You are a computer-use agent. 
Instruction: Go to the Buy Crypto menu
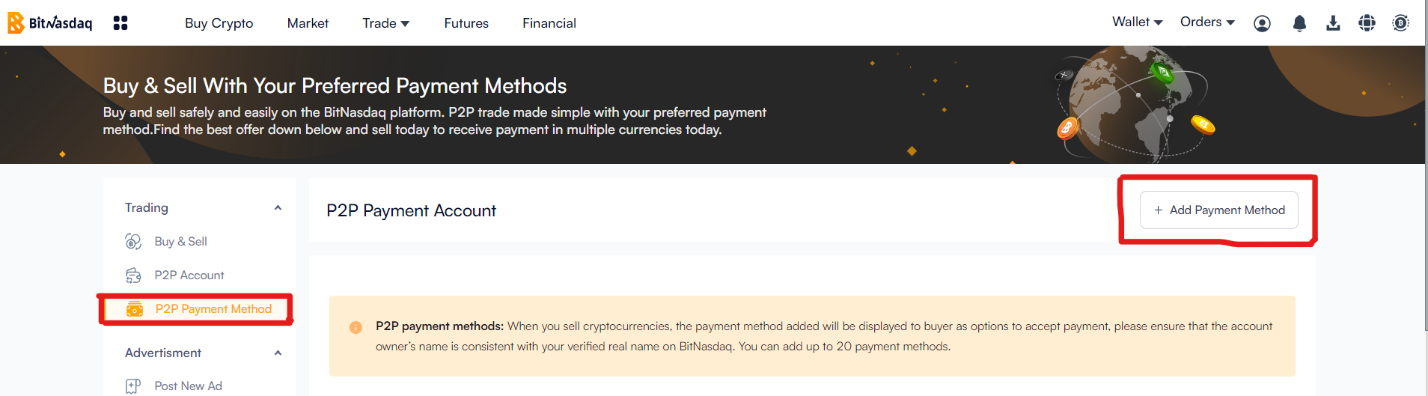(219, 23)
